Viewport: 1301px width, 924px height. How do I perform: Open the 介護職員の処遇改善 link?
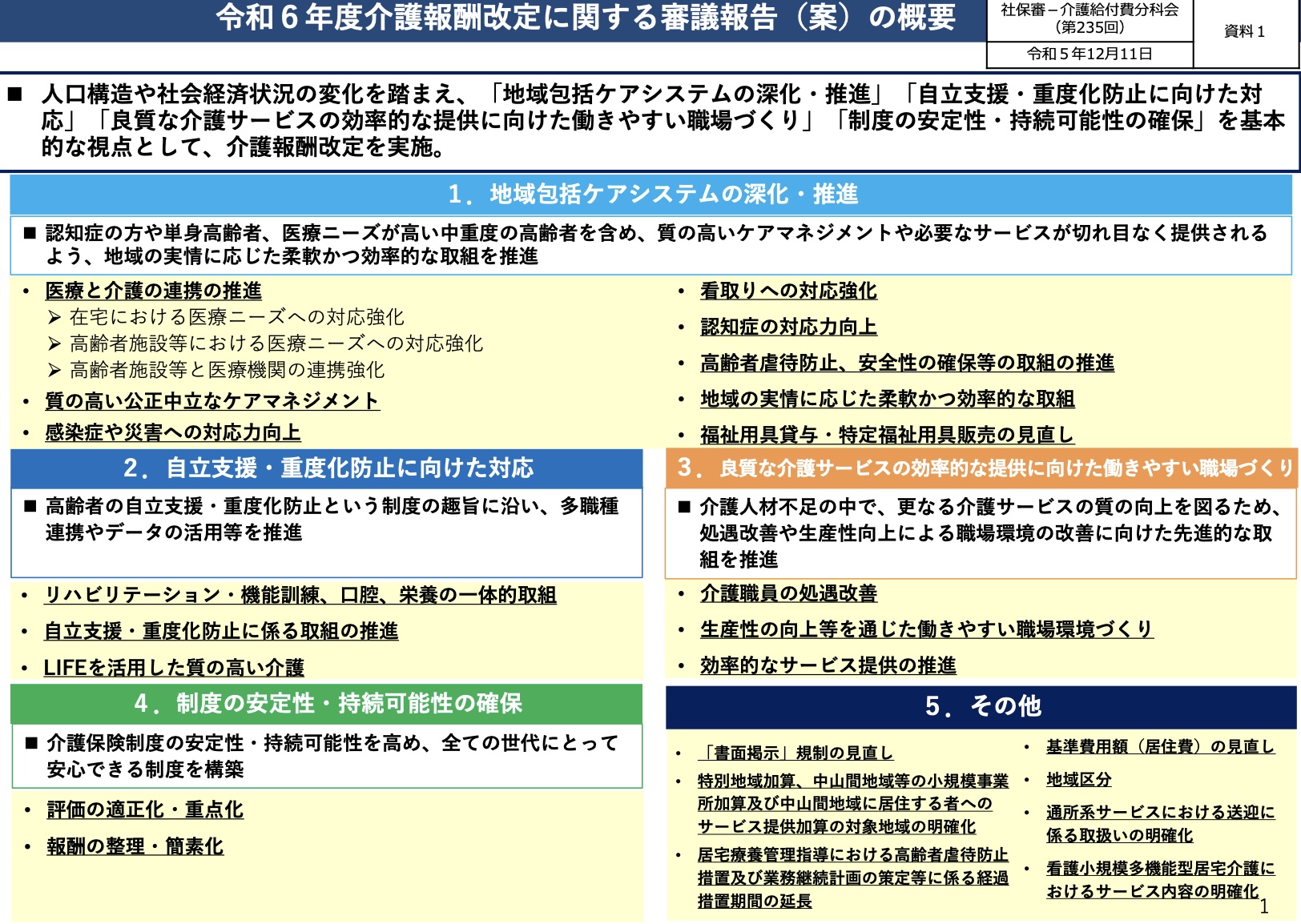pyautogui.click(x=788, y=593)
